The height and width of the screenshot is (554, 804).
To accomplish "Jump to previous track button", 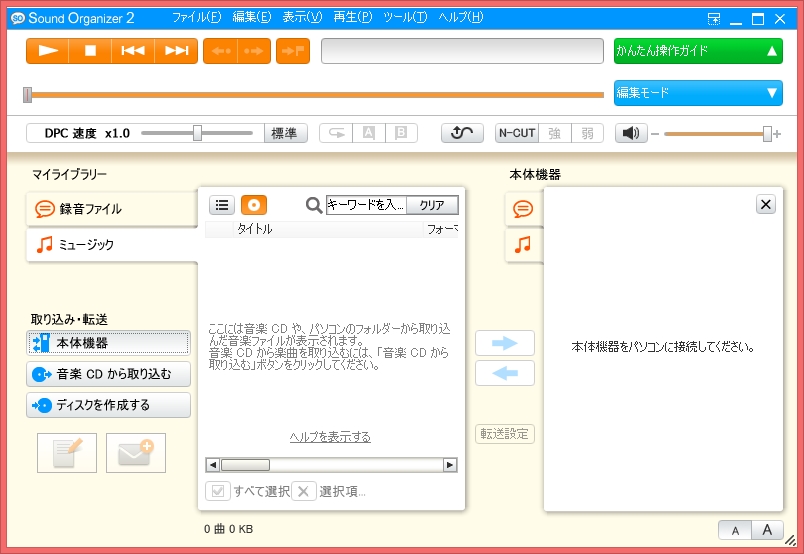I will 133,51.
